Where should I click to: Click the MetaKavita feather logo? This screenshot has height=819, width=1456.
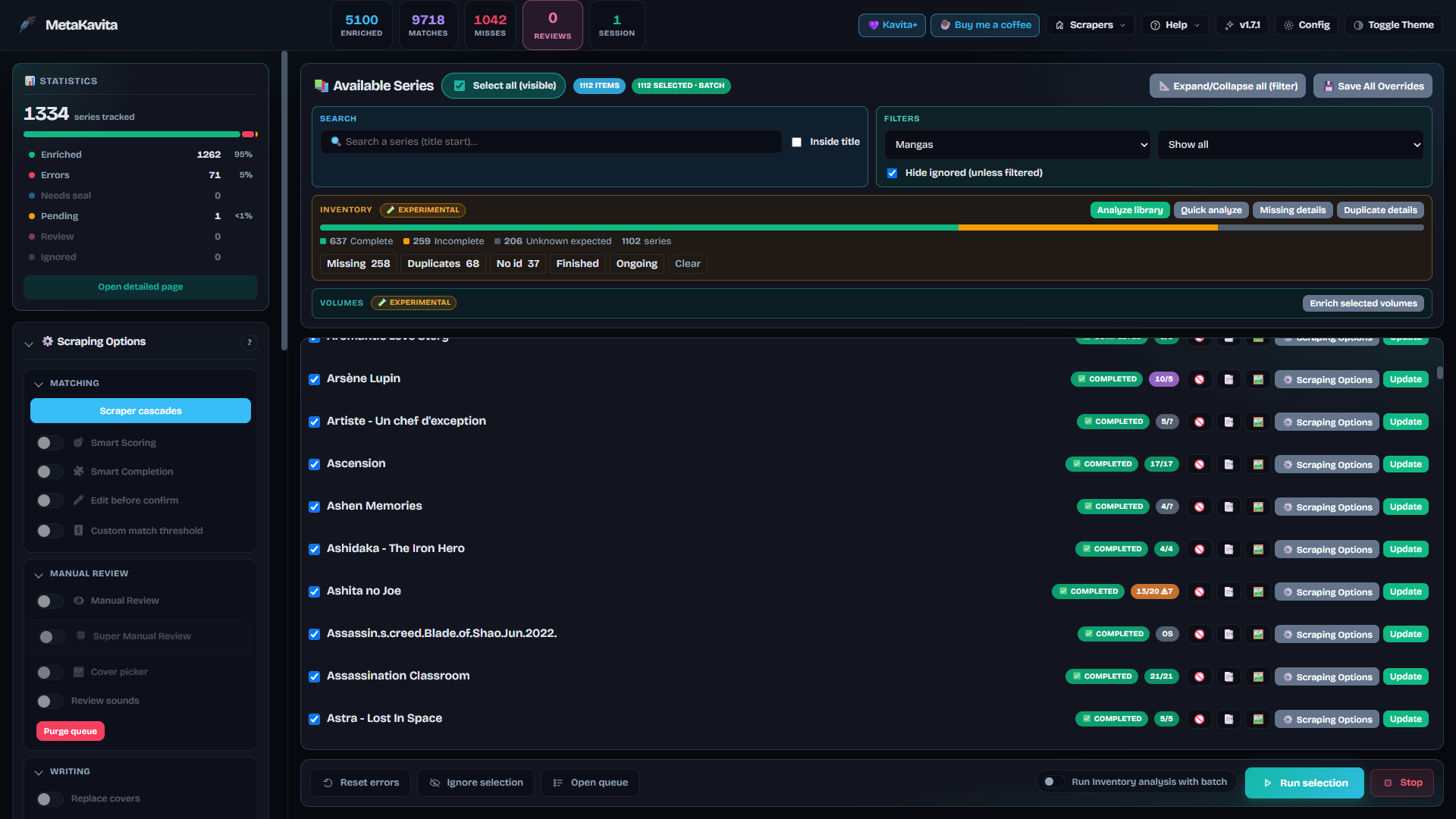[x=27, y=24]
